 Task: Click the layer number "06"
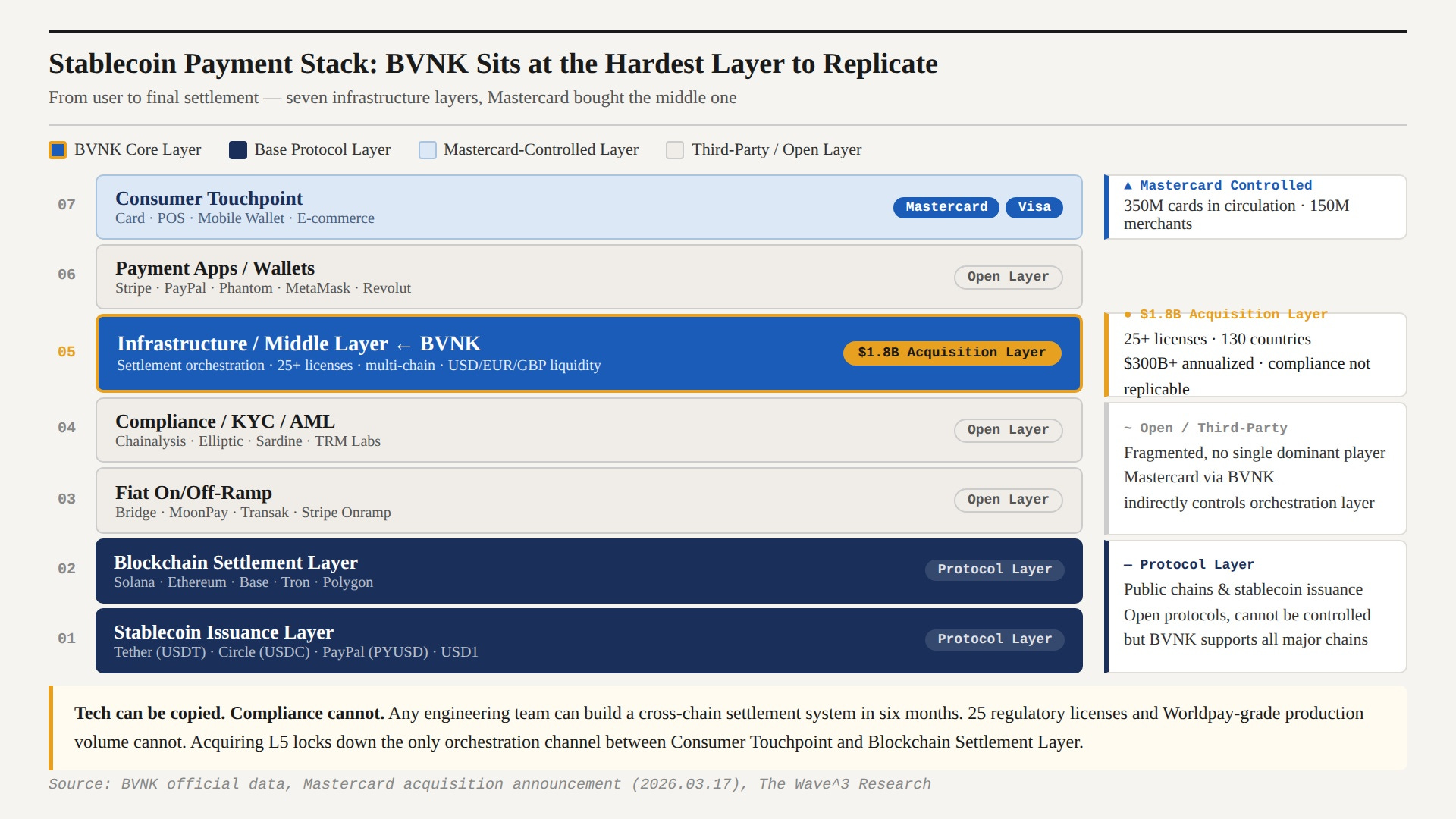67,275
